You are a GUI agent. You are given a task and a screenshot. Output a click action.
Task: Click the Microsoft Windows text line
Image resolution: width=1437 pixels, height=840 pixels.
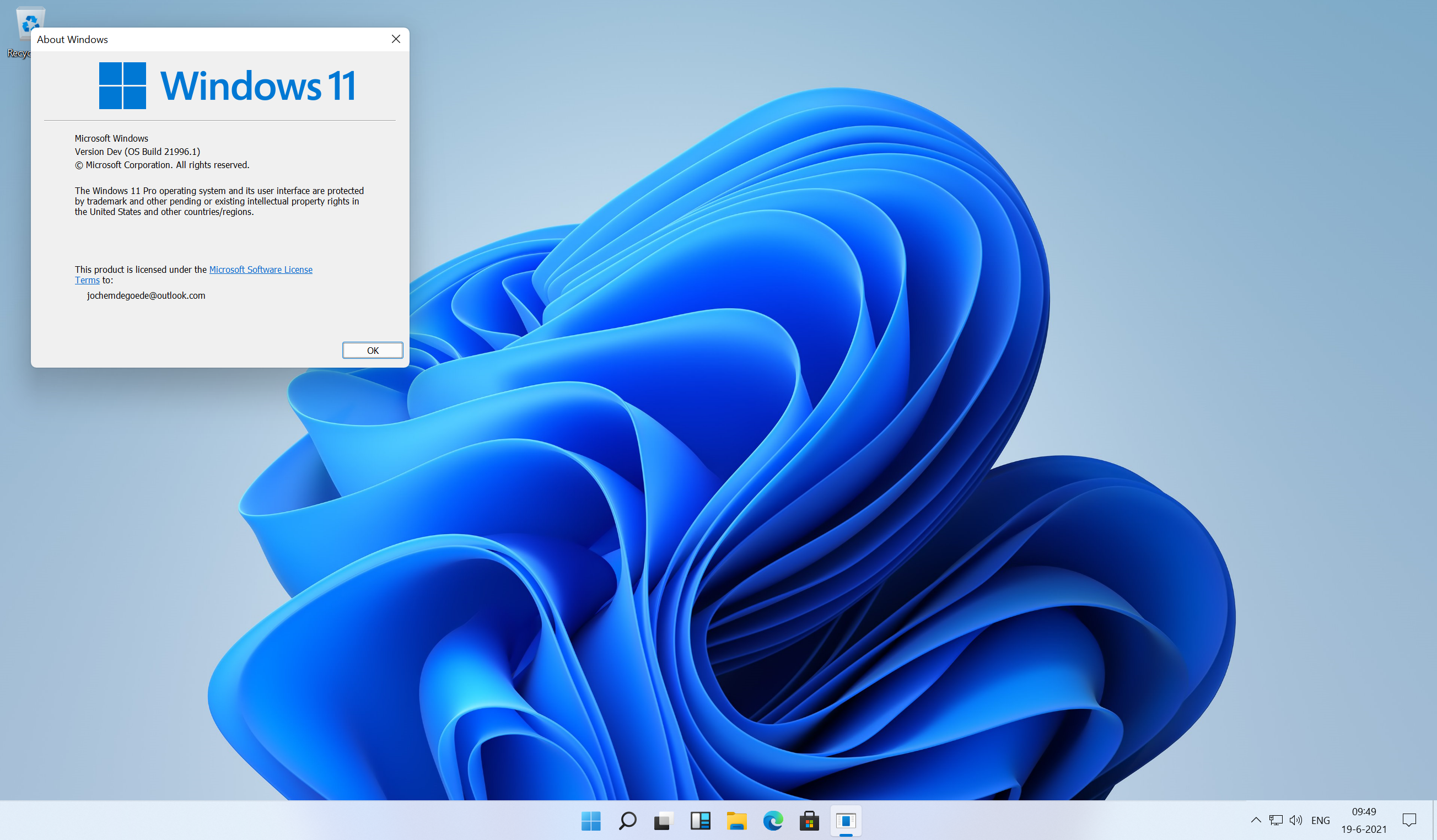click(111, 138)
